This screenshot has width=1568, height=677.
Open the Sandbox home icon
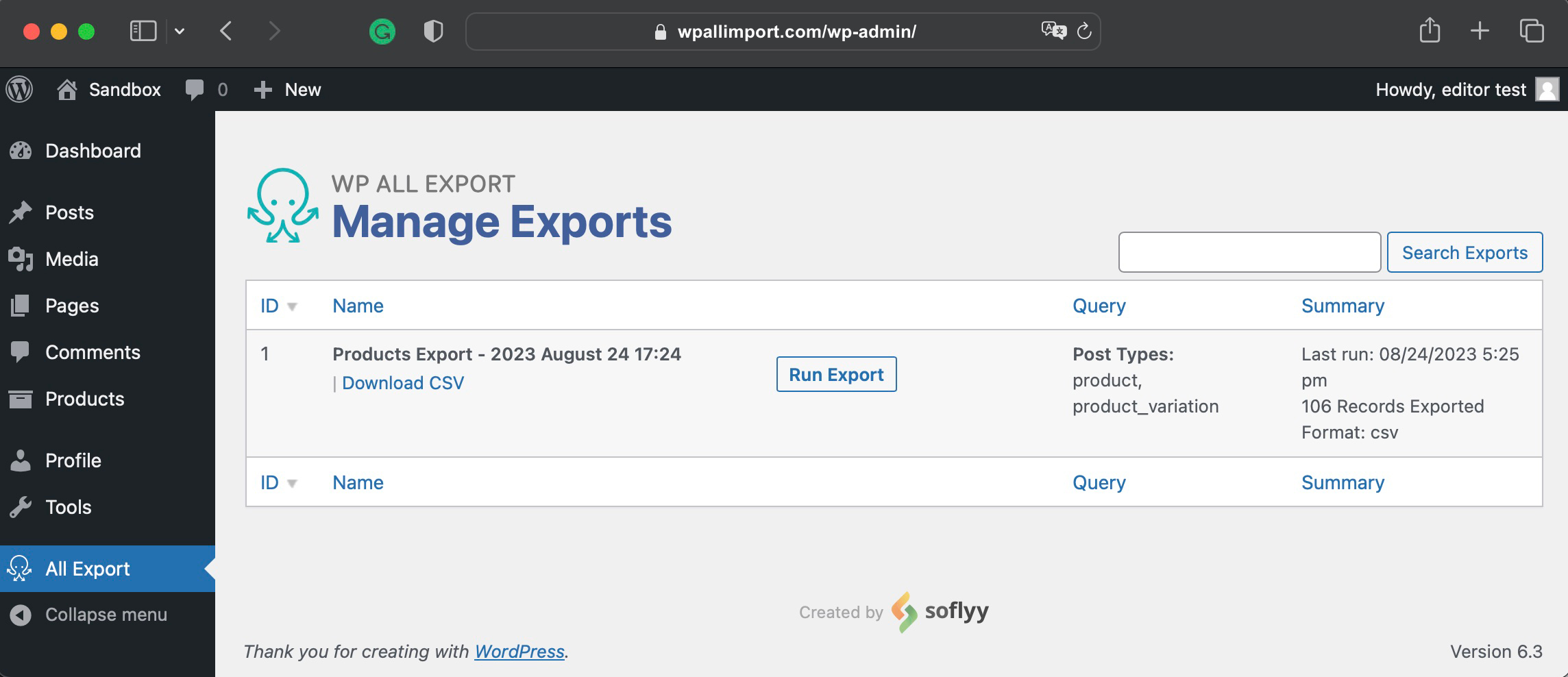point(66,90)
